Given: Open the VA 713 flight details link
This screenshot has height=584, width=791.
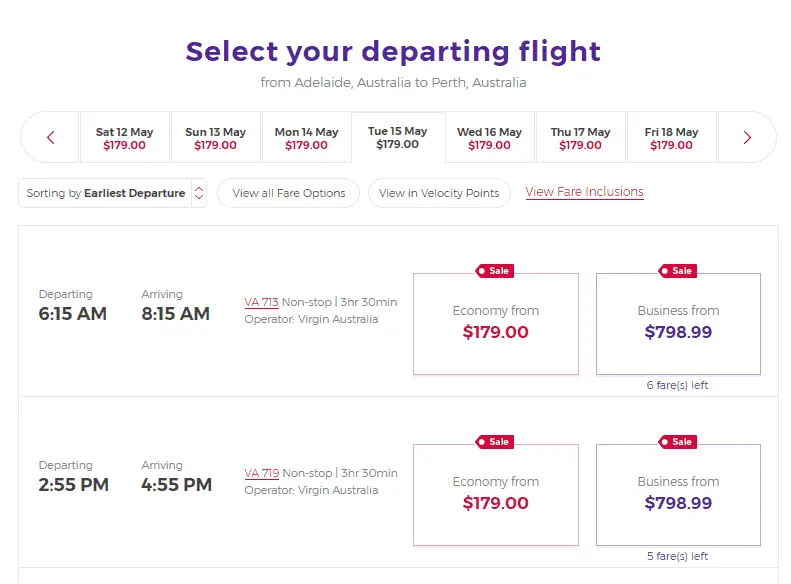Looking at the screenshot, I should point(261,302).
